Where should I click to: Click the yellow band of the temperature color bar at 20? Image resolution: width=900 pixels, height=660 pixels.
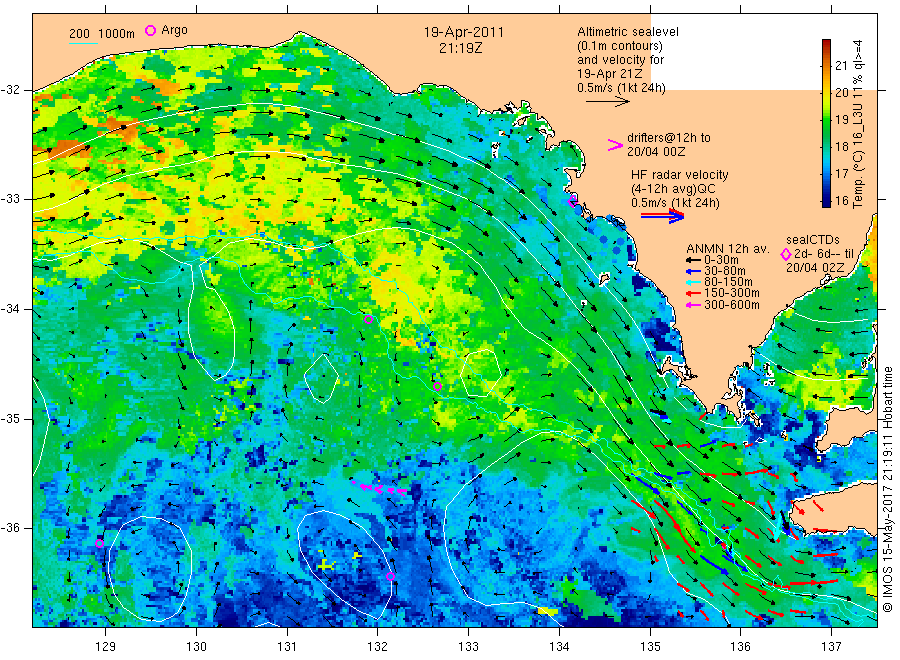click(x=826, y=92)
